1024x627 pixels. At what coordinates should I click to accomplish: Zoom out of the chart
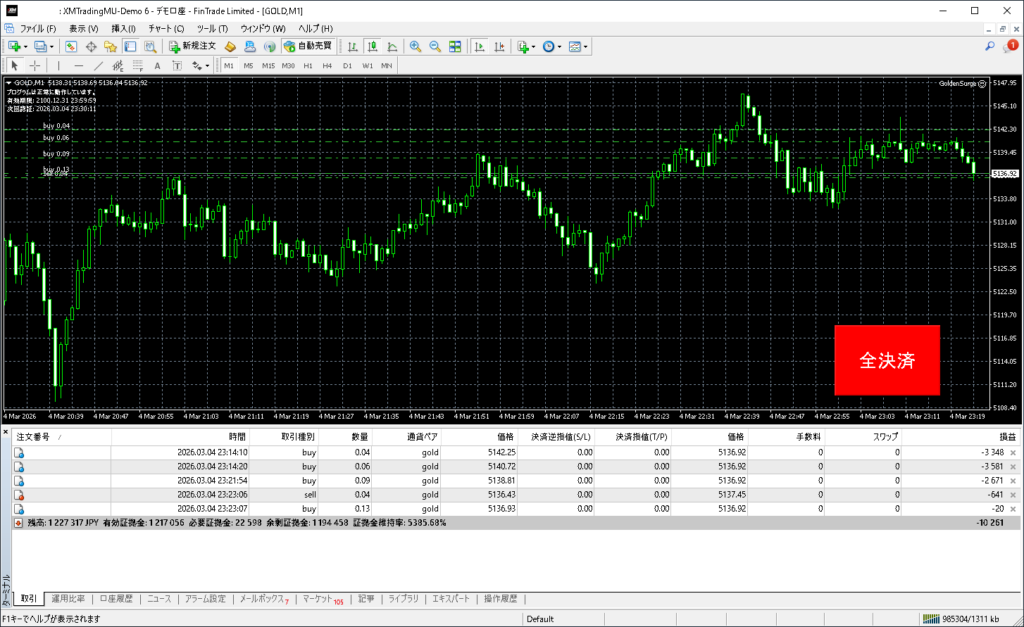[435, 46]
